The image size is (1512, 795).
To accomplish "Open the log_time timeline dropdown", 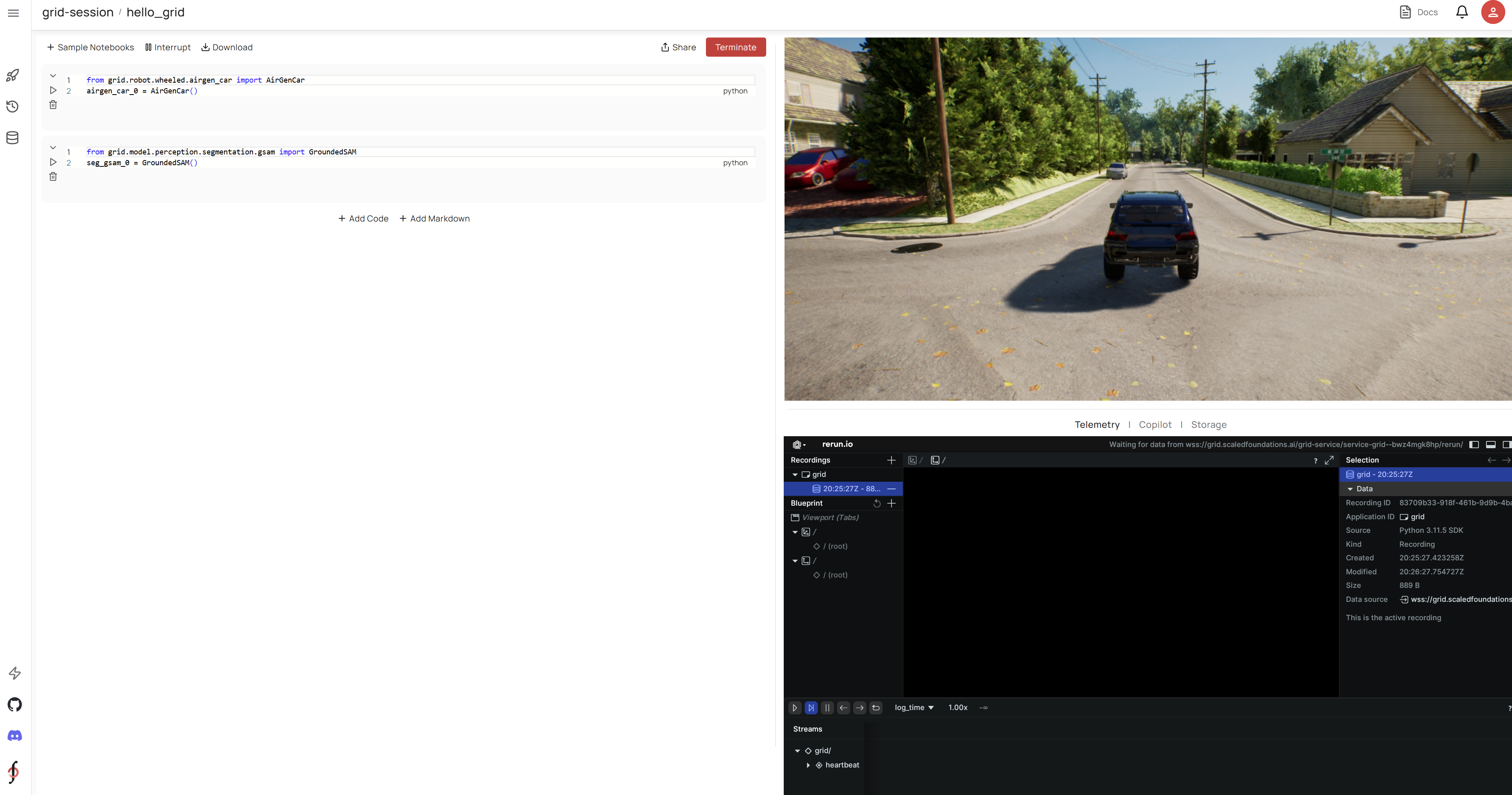I will click(914, 708).
